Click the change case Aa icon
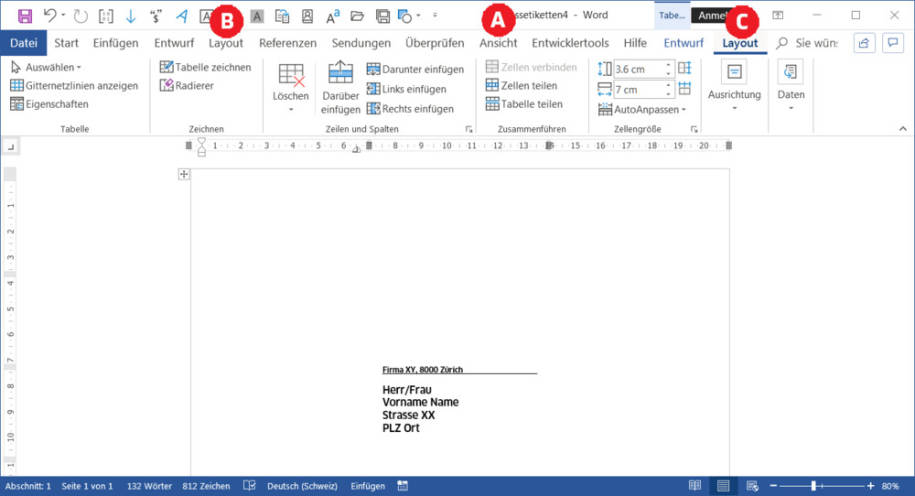Image resolution: width=915 pixels, height=496 pixels. pyautogui.click(x=333, y=16)
